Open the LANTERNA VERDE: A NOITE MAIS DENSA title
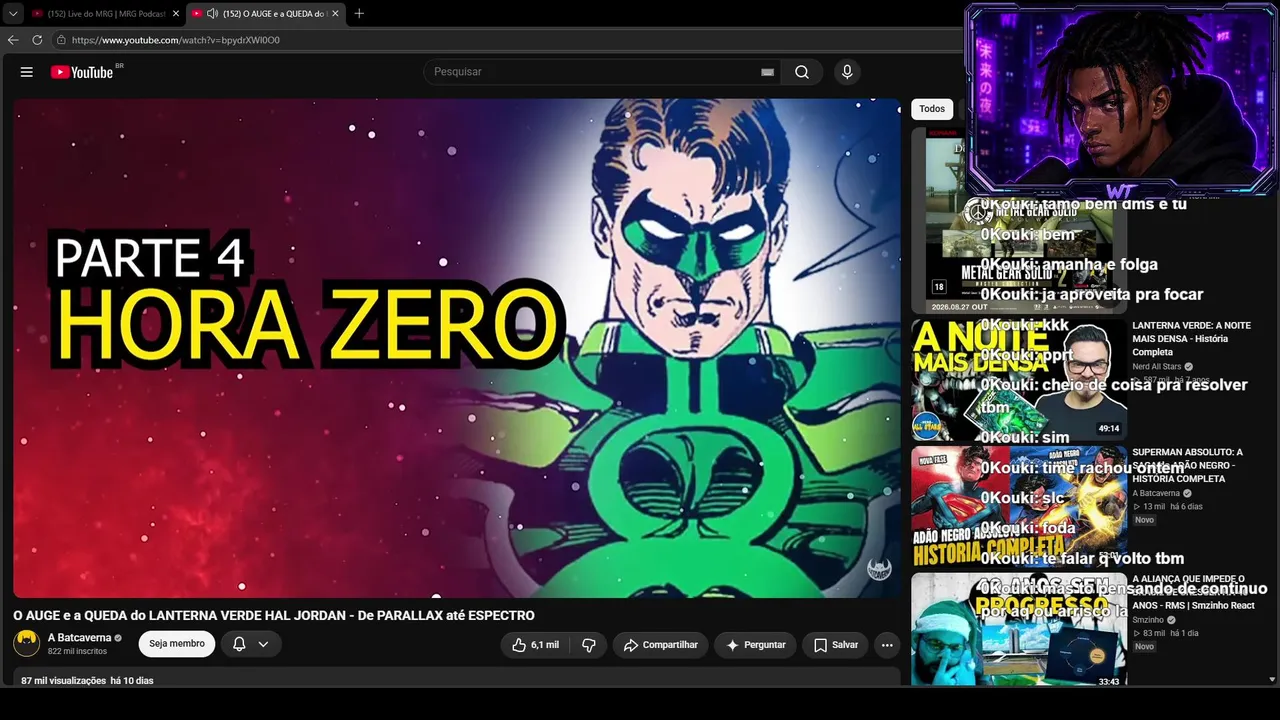 click(1191, 338)
